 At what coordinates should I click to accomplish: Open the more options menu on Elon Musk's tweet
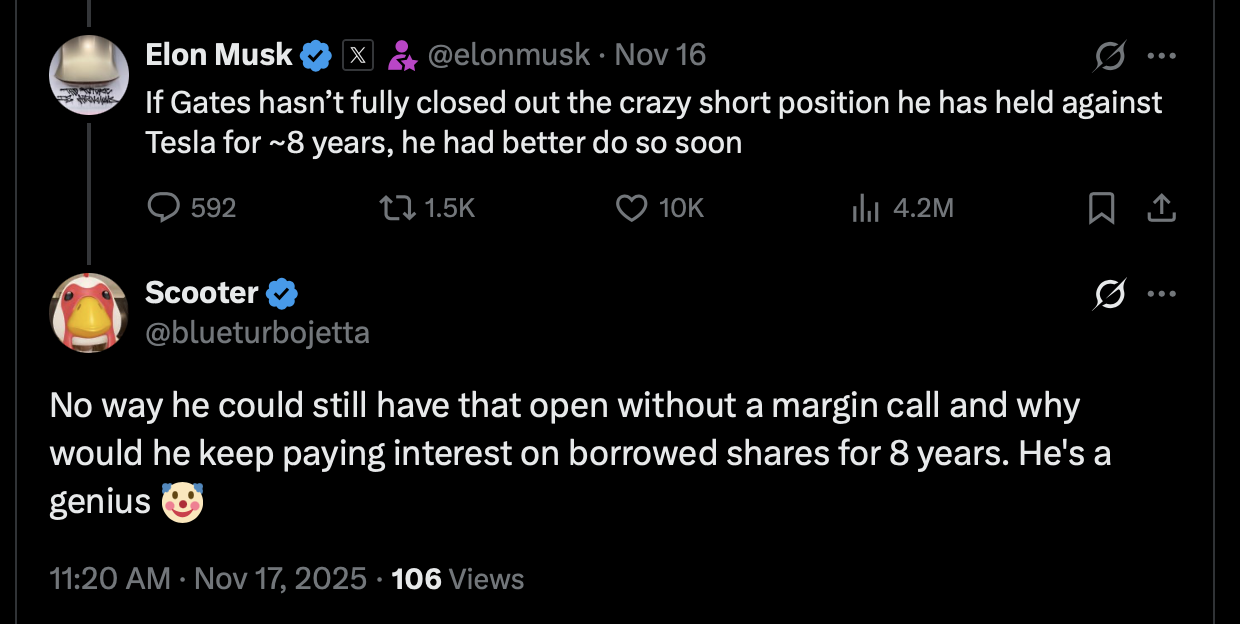1163,55
